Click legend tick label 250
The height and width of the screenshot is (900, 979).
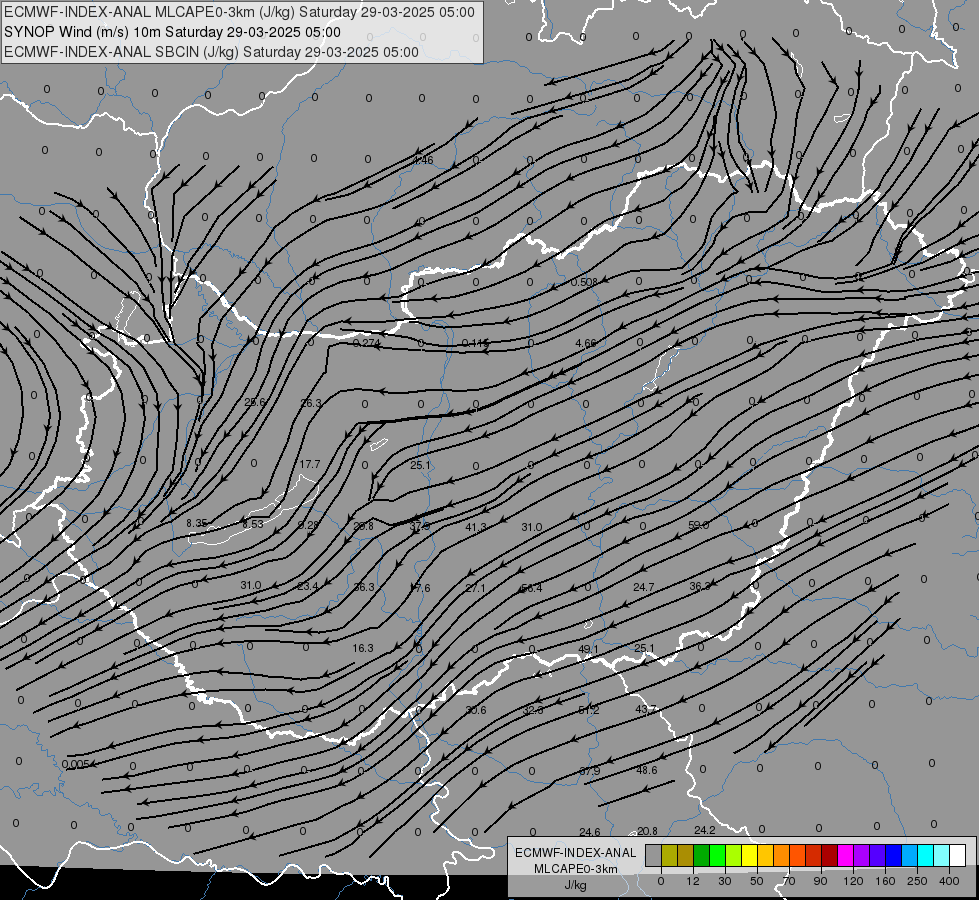(x=917, y=881)
